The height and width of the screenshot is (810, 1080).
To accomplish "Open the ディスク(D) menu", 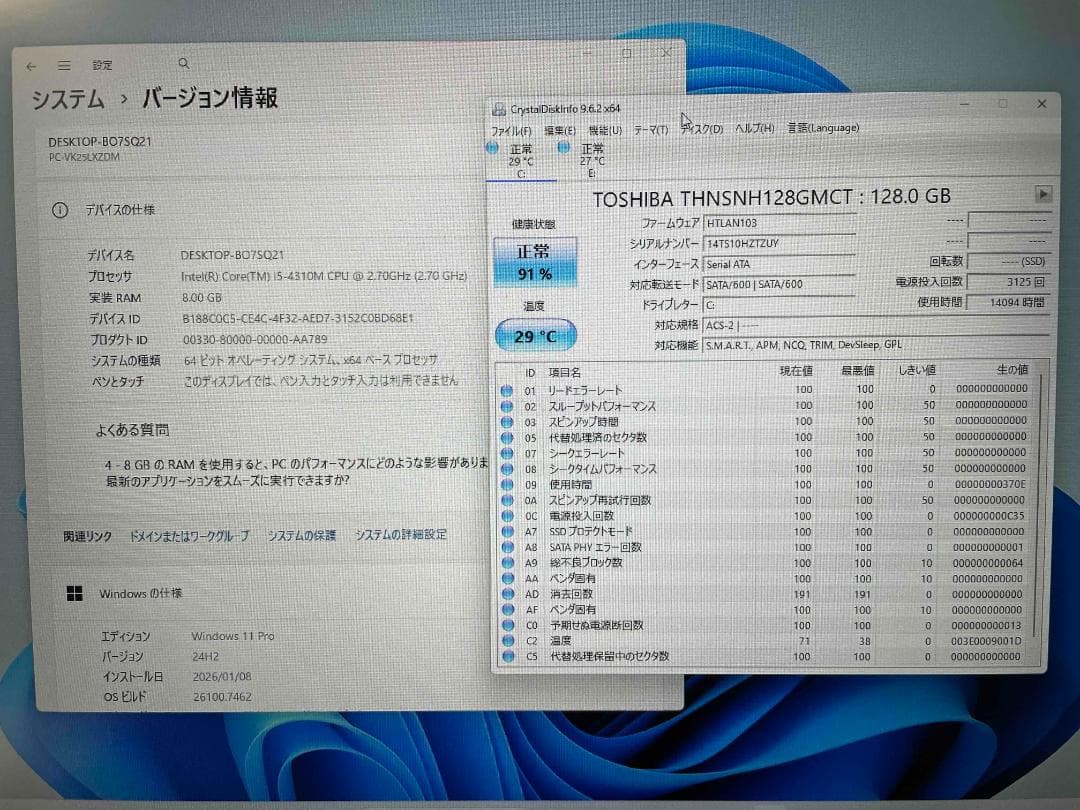I will 700,128.
